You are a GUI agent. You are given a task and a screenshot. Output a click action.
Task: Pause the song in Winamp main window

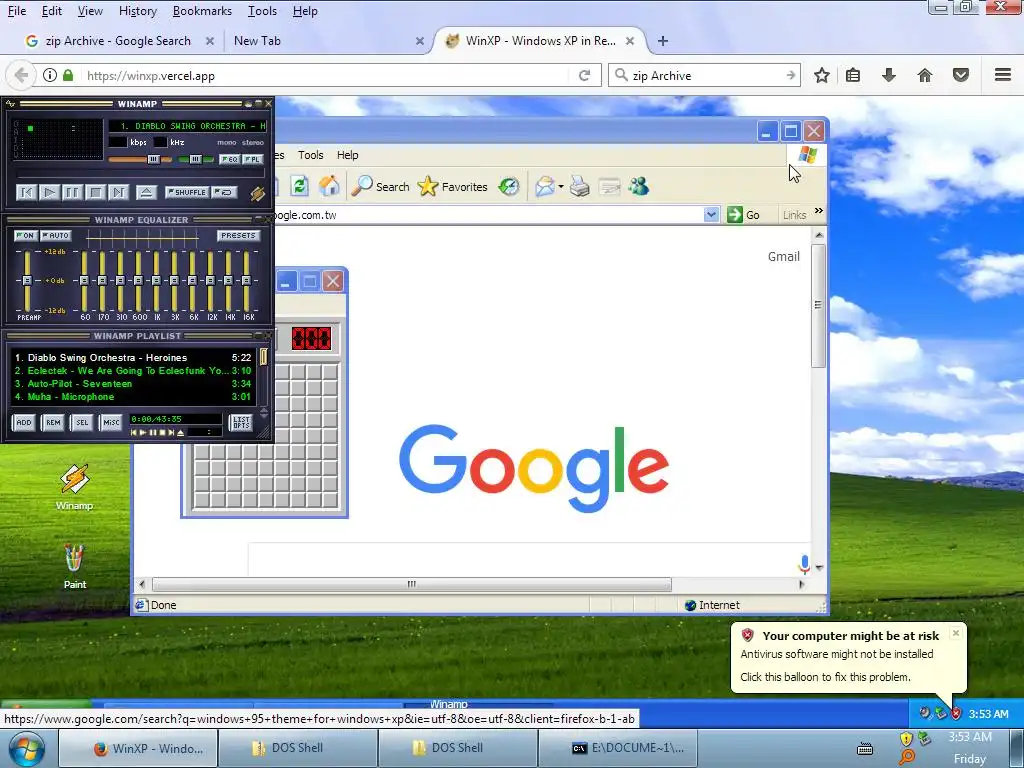click(x=72, y=192)
